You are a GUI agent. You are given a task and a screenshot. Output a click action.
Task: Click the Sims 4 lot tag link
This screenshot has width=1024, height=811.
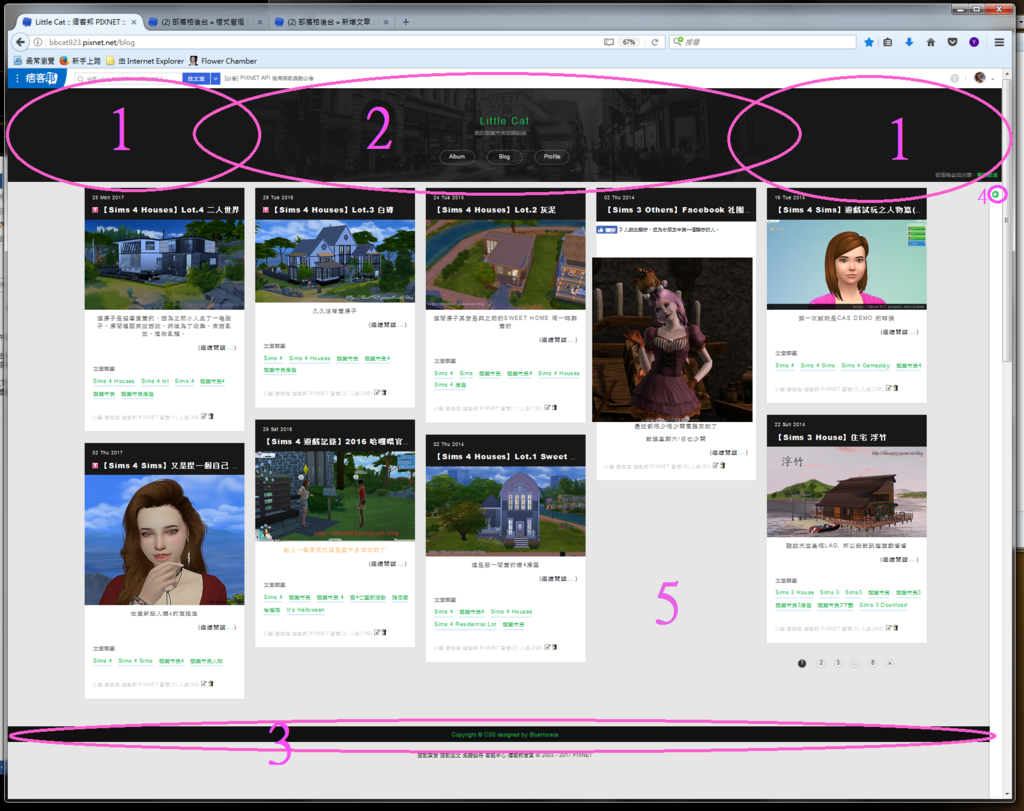pyautogui.click(x=155, y=381)
